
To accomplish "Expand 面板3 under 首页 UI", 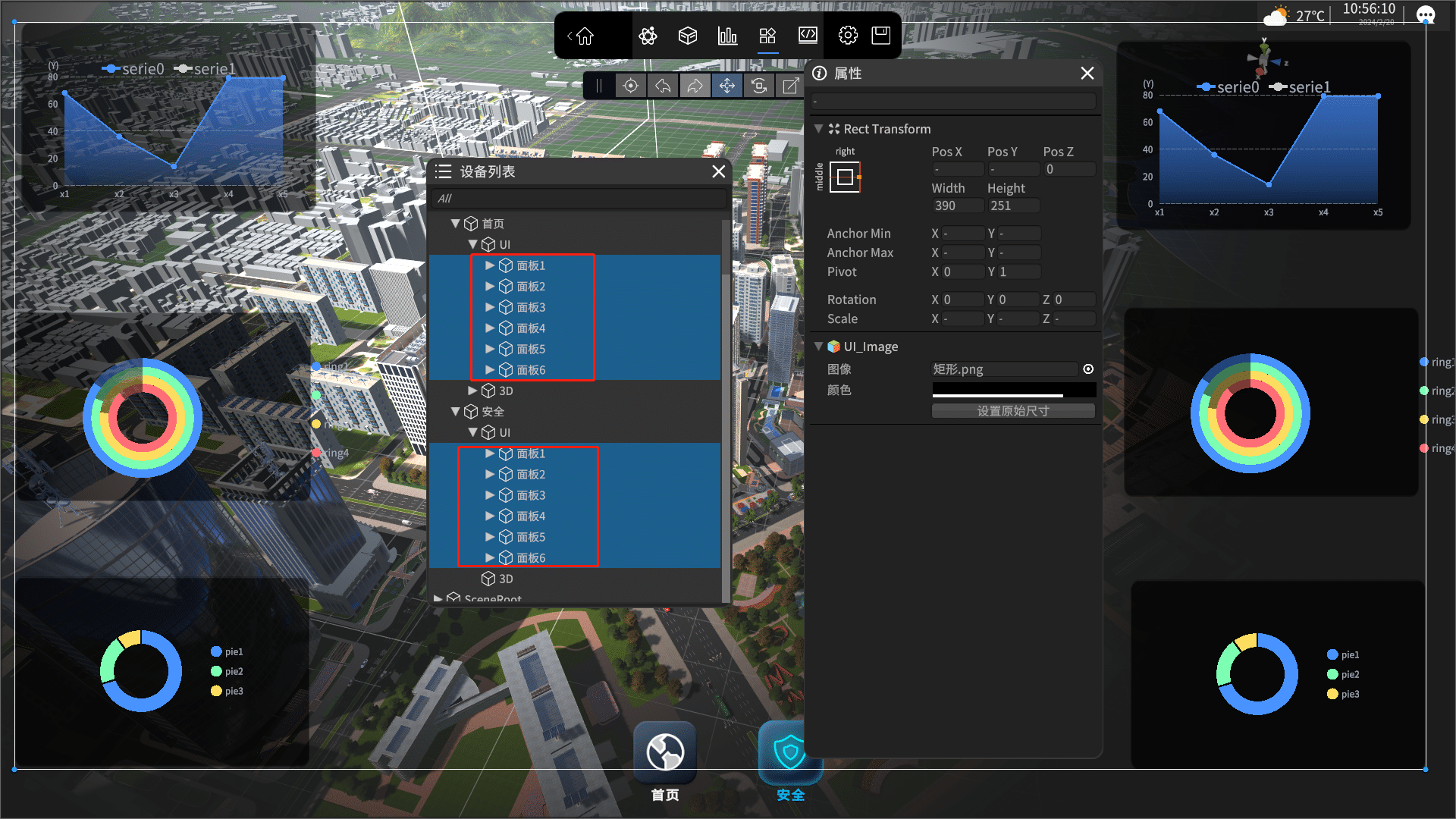I will (x=490, y=307).
